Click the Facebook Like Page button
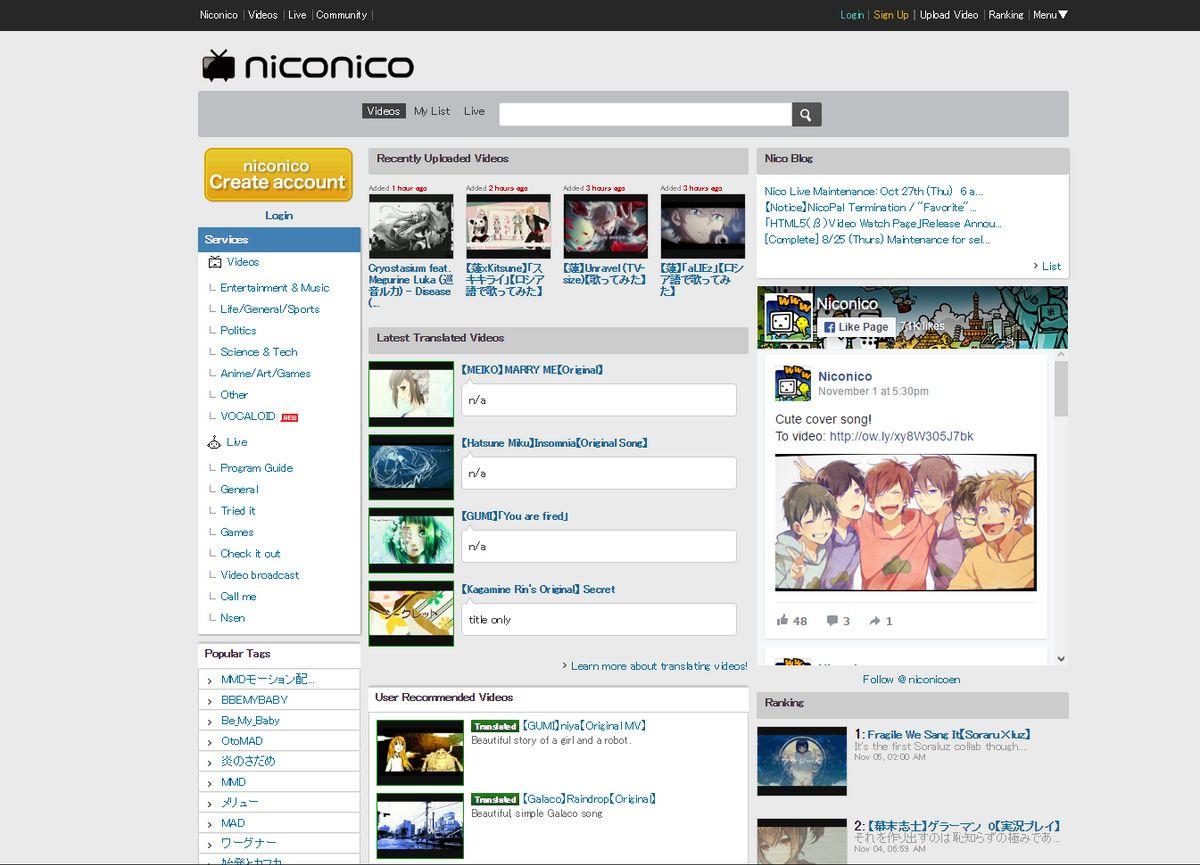1200x865 pixels. (857, 327)
